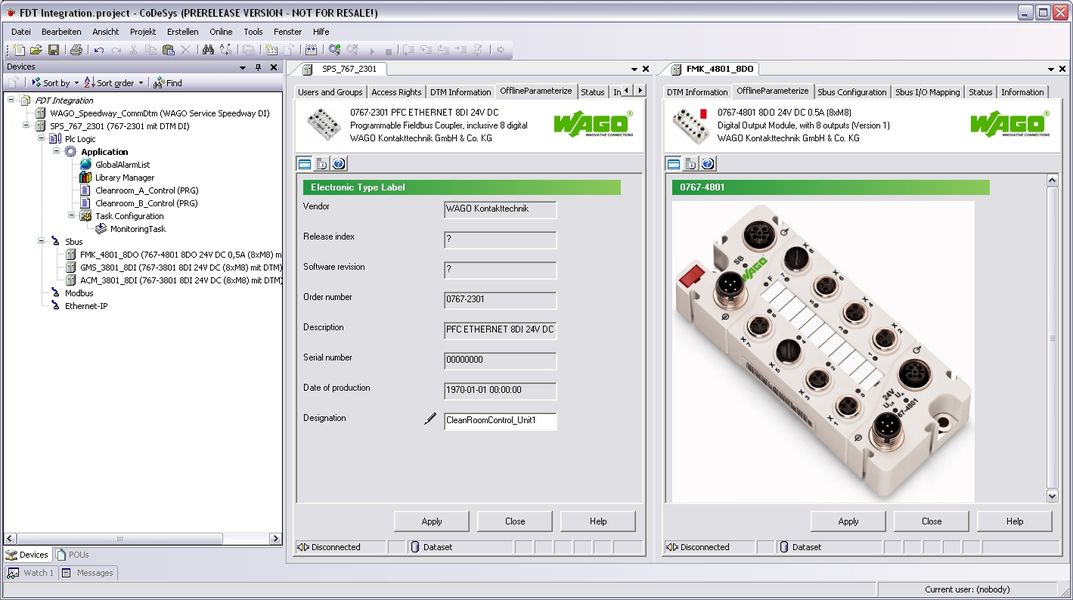Click the Library Manager books icon
The image size is (1073, 600).
86,177
